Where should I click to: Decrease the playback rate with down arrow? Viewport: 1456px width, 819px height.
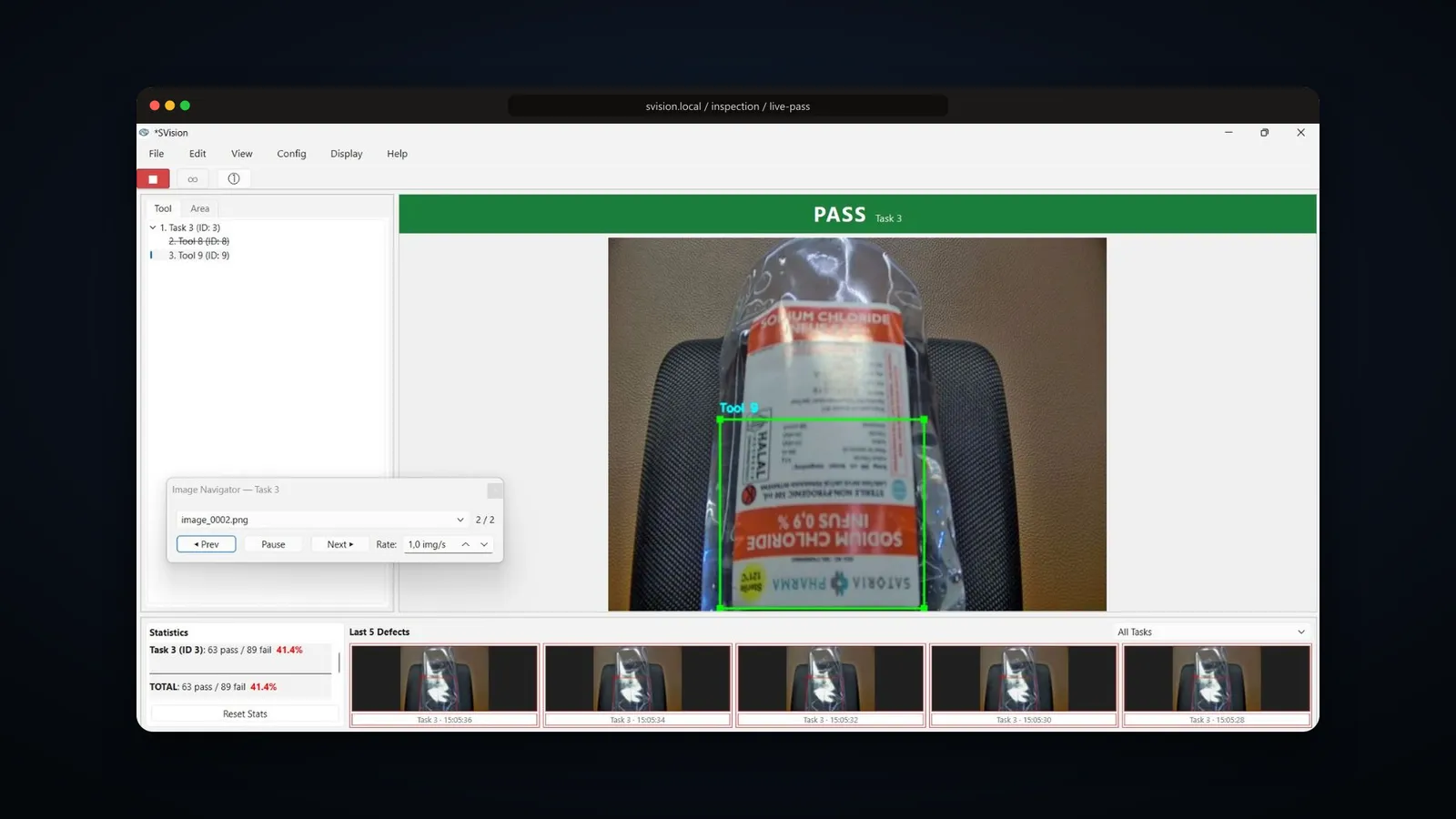point(484,544)
